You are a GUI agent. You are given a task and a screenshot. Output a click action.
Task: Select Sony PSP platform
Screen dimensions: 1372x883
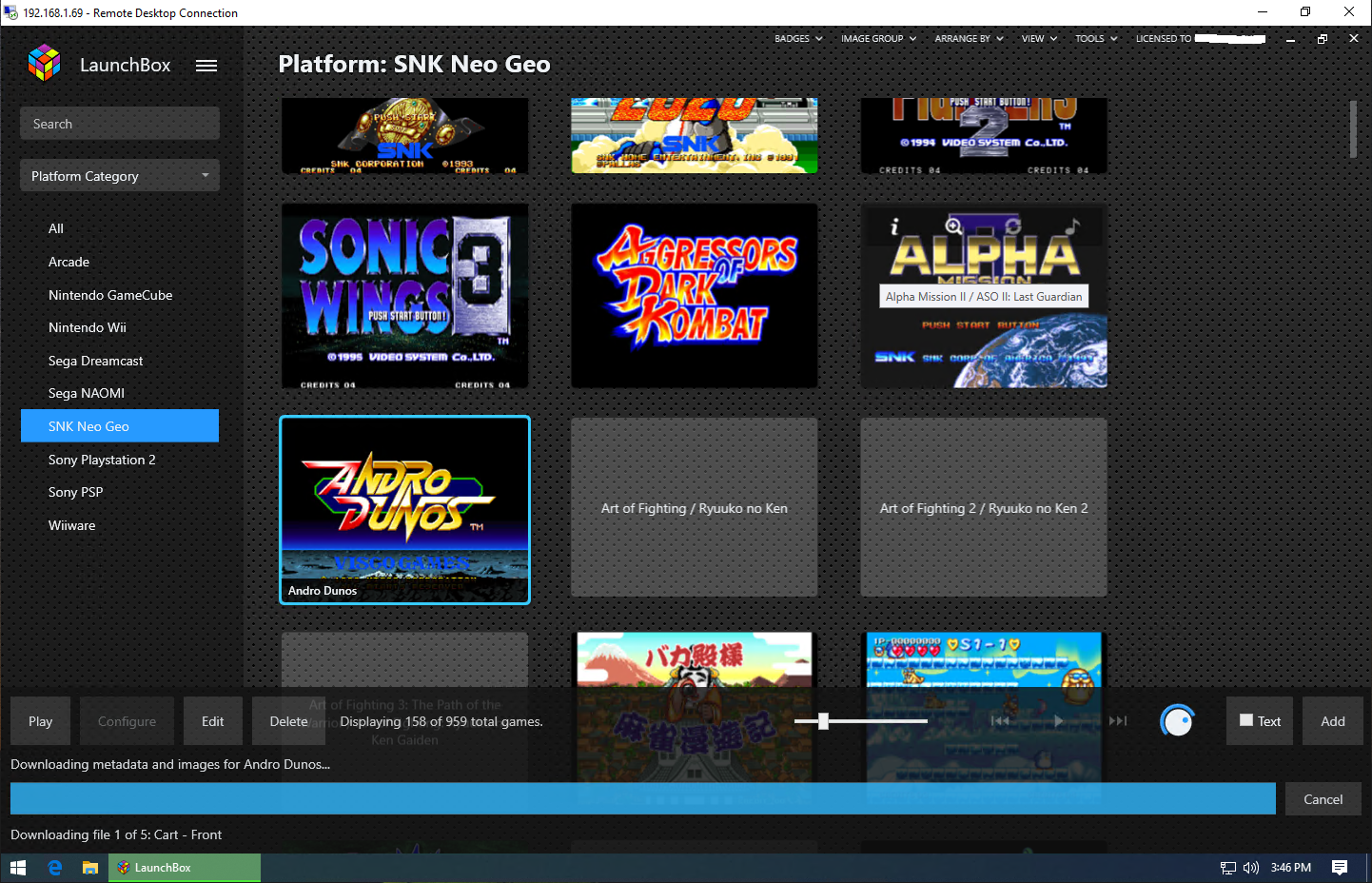[x=120, y=492]
